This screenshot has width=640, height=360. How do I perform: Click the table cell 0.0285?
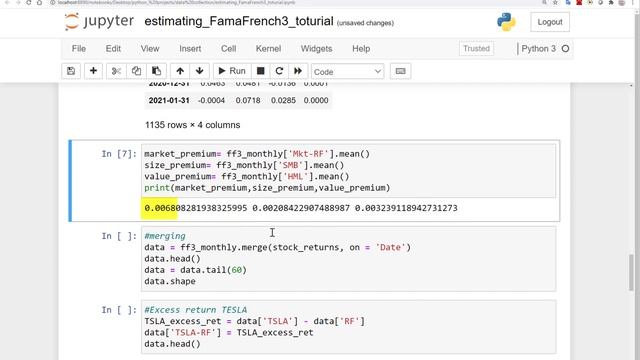click(283, 100)
